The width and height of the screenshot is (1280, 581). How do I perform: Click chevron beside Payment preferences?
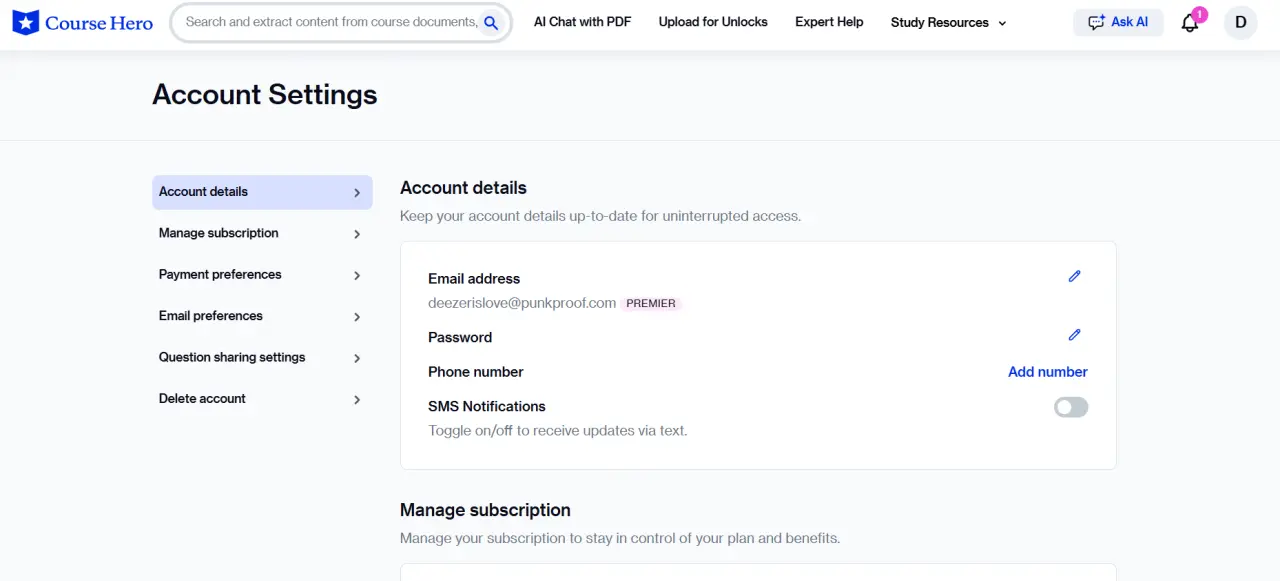coord(357,275)
